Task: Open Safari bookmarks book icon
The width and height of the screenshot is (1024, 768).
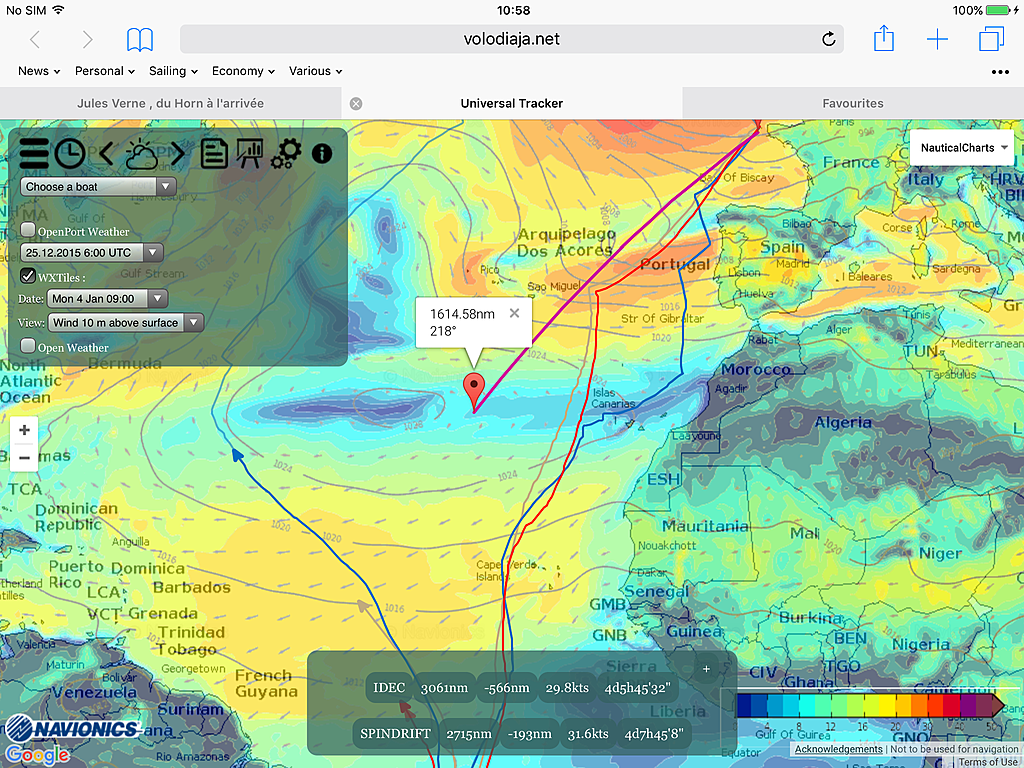Action: 140,40
